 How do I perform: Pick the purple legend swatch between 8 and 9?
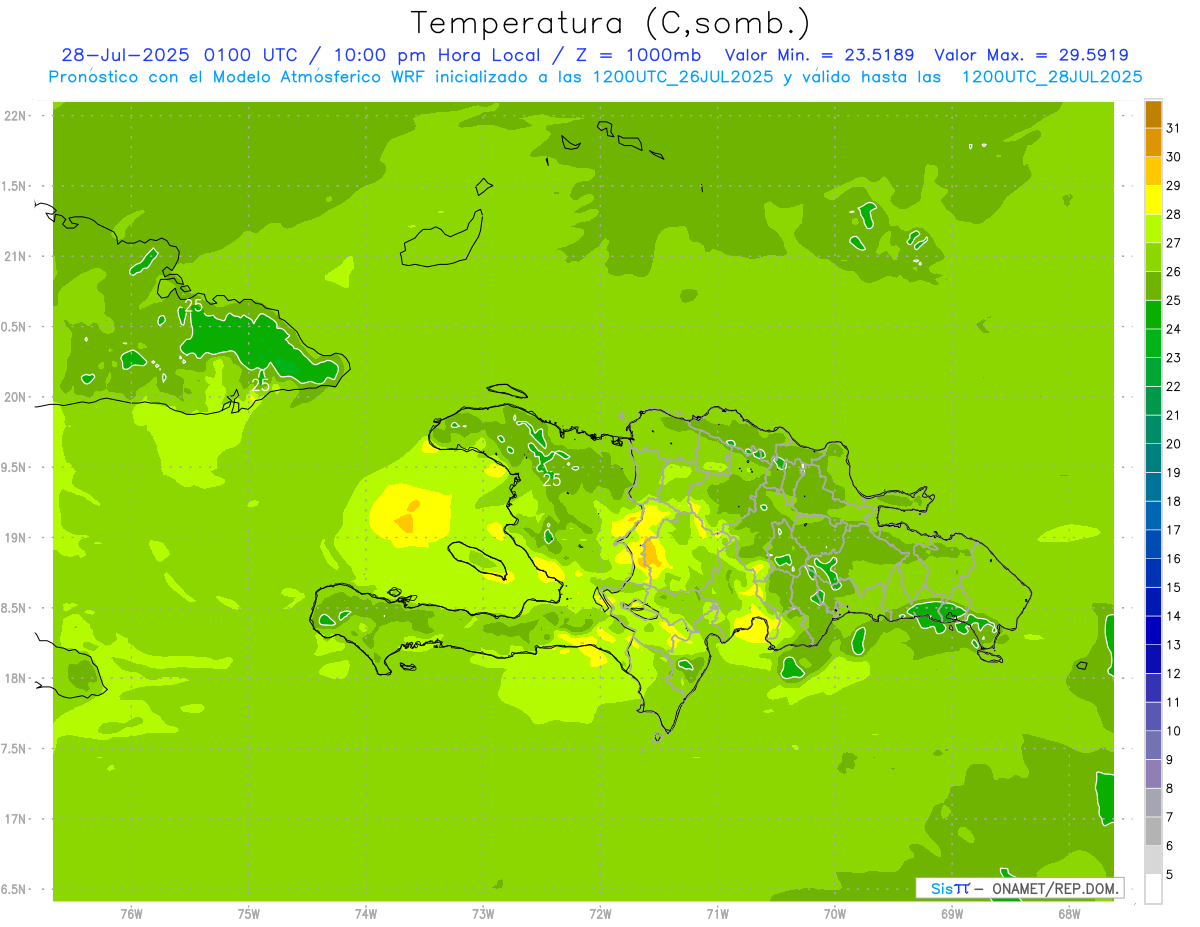click(1153, 774)
